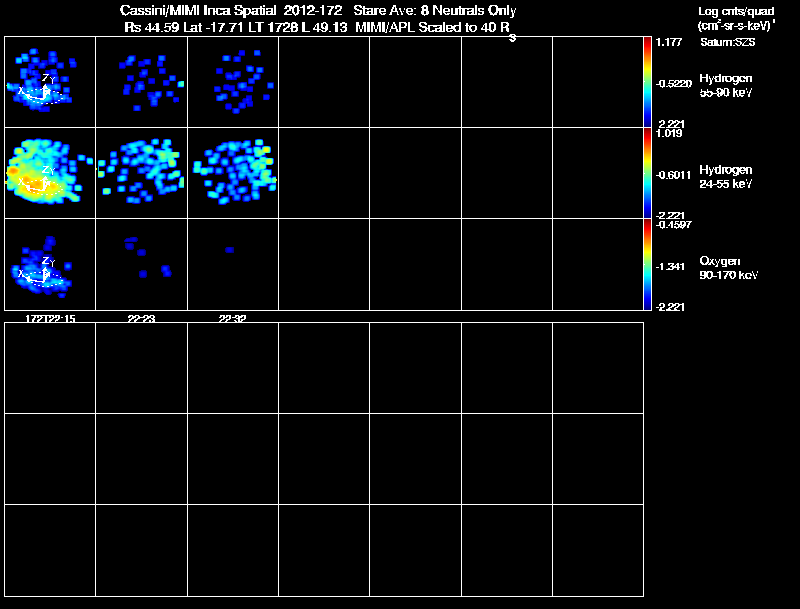Screen dimensions: 800x609
Task: Click the color bar value '-0.4597'
Action: [x=673, y=225]
